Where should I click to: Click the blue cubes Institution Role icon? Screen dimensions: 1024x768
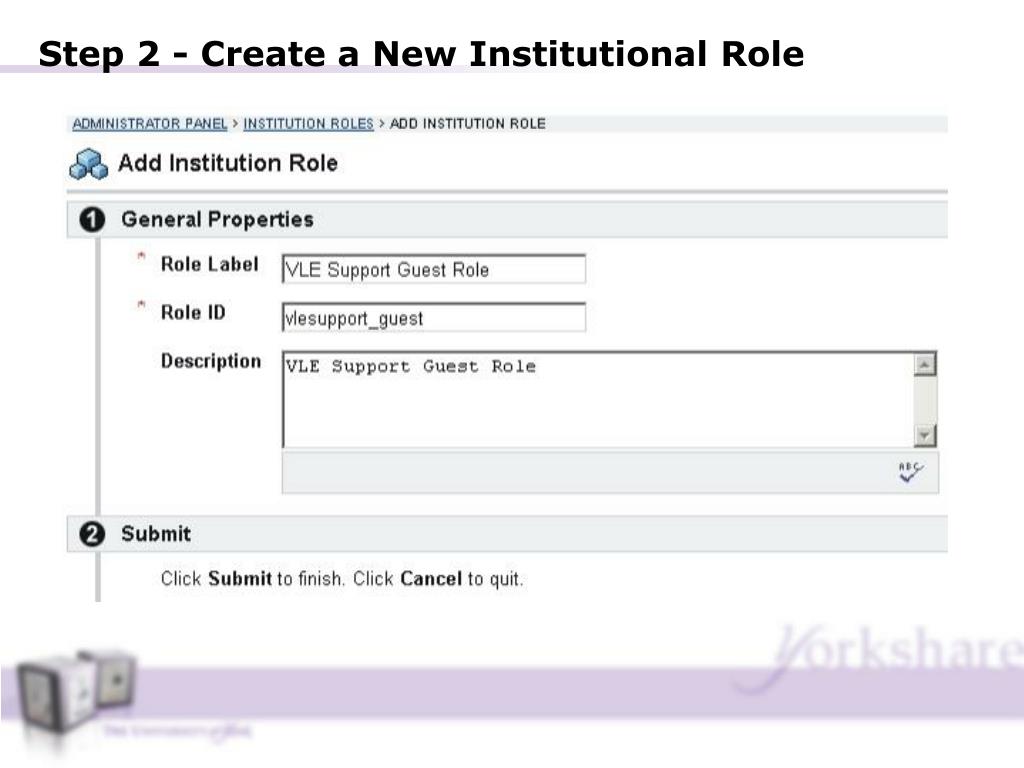tap(88, 164)
